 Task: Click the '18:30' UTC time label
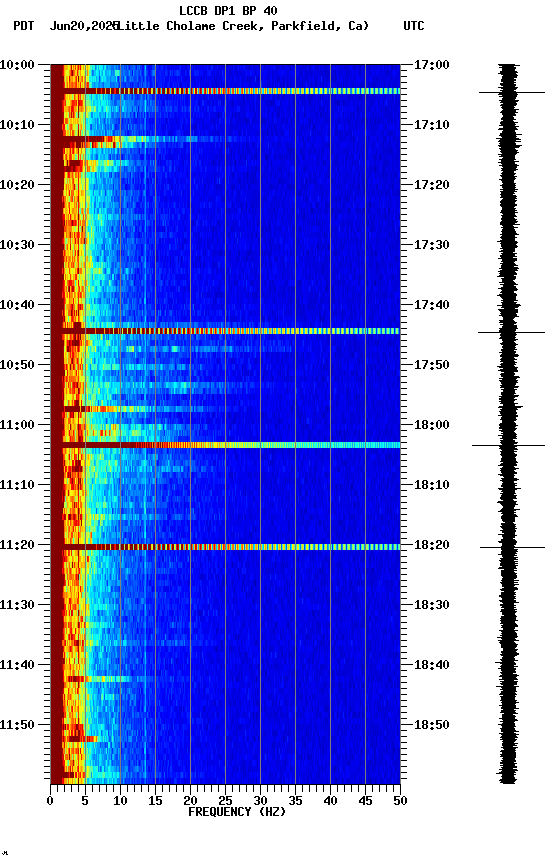coord(432,605)
